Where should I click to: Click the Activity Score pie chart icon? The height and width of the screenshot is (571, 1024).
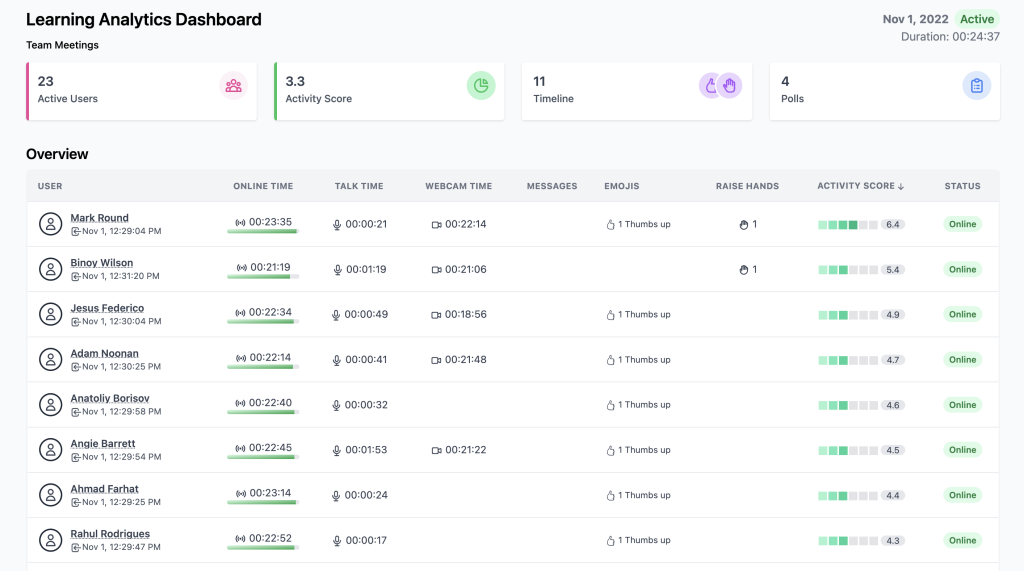pos(481,86)
